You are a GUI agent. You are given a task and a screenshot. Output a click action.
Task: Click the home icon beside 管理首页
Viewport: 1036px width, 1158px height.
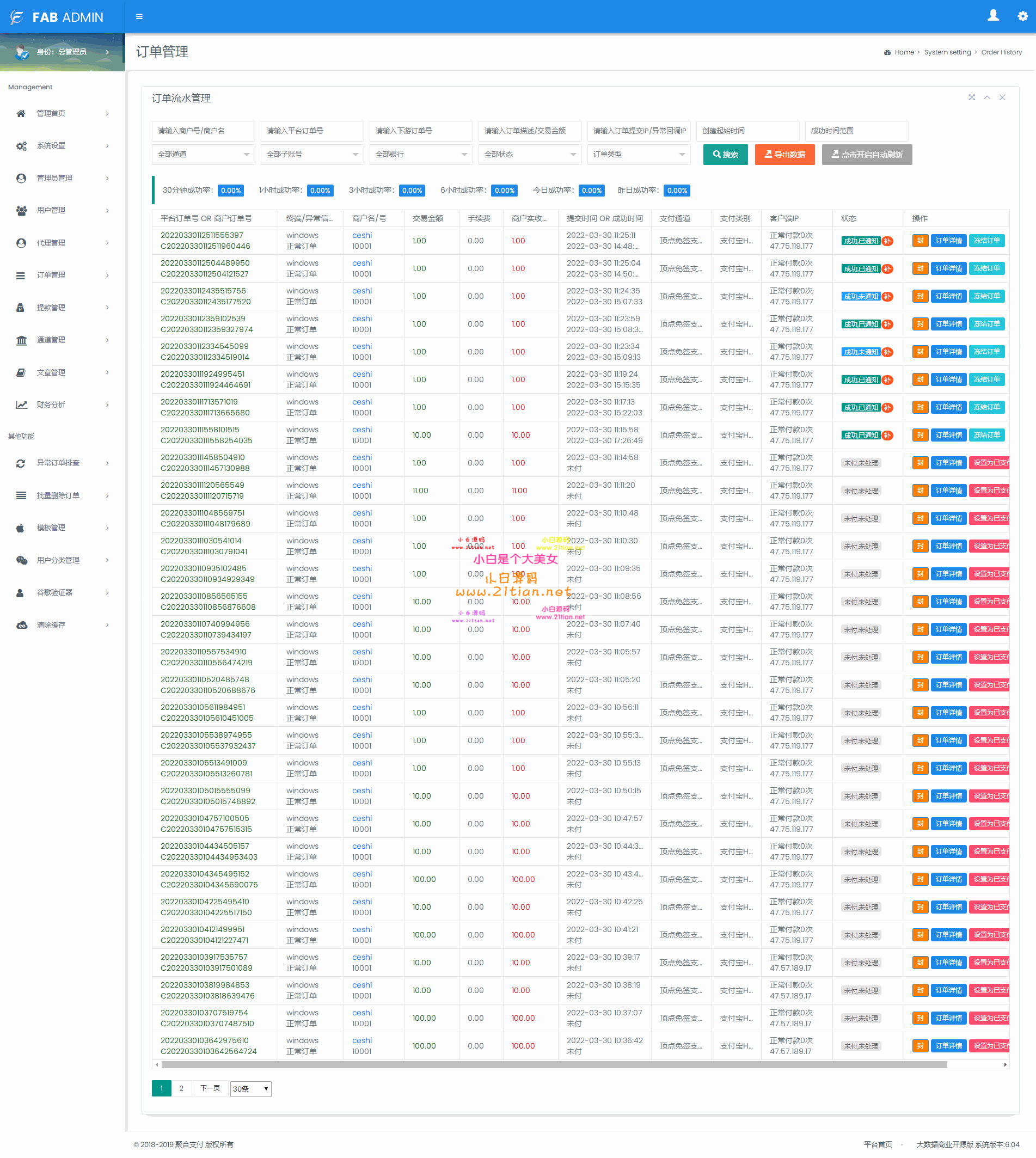pos(21,113)
